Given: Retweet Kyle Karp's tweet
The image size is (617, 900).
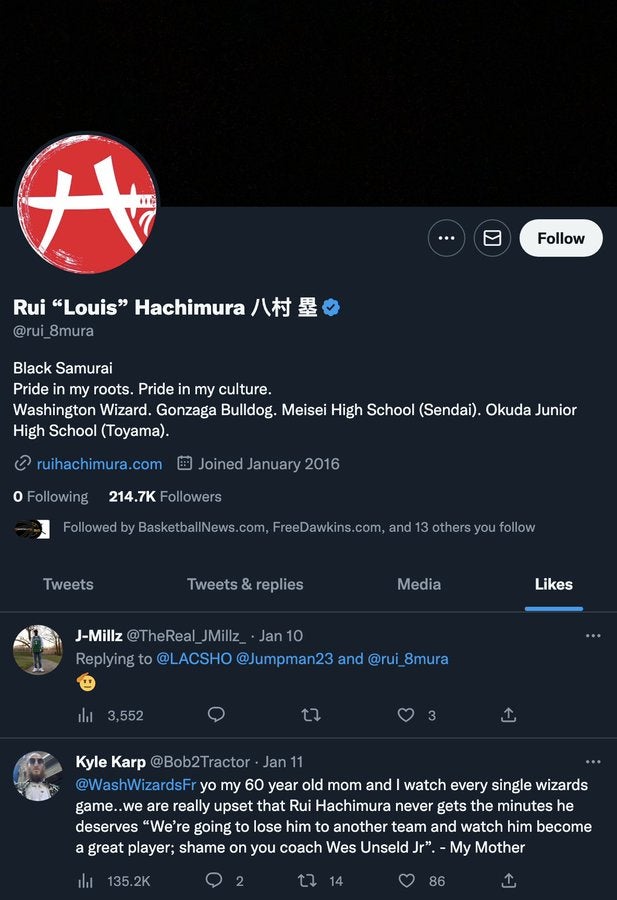Looking at the screenshot, I should point(309,881).
